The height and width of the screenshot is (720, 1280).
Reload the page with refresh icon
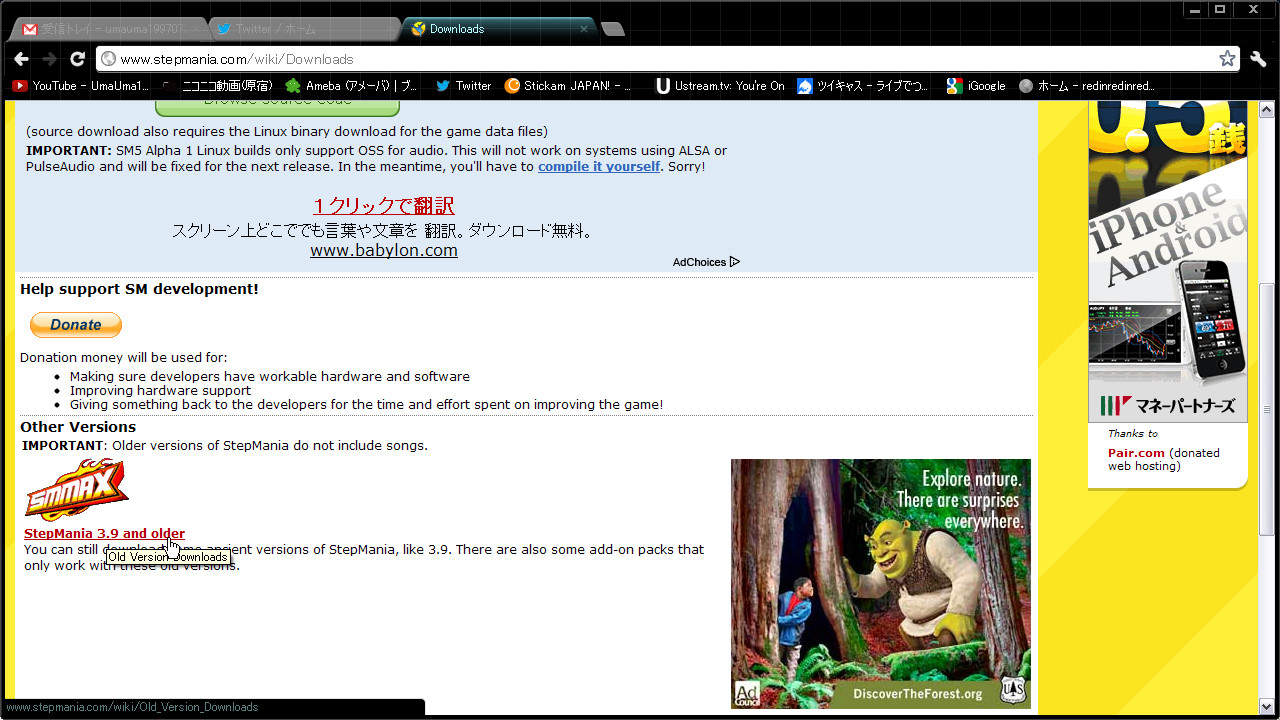tap(77, 59)
